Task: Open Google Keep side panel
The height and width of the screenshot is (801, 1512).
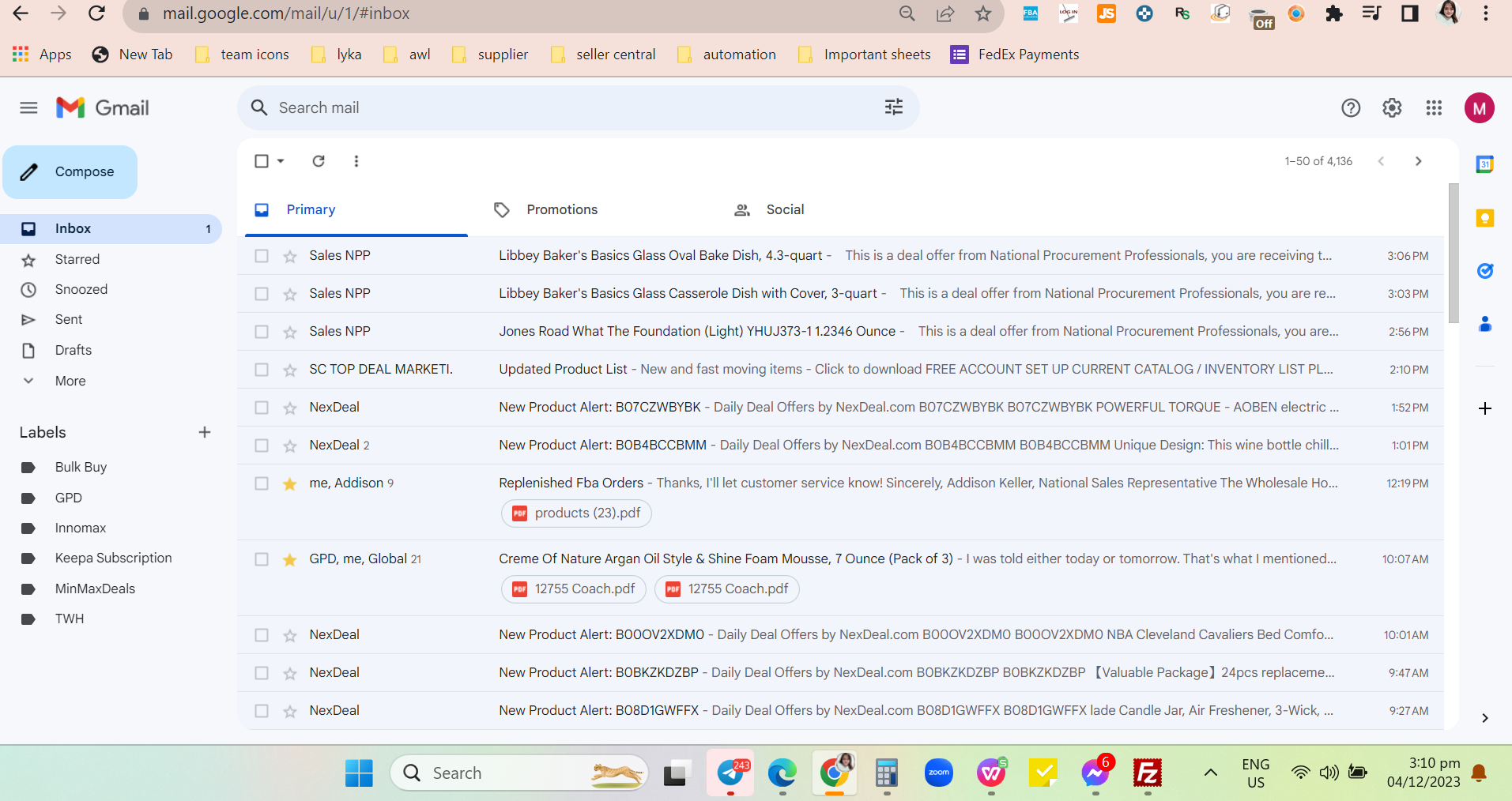Action: [x=1485, y=218]
